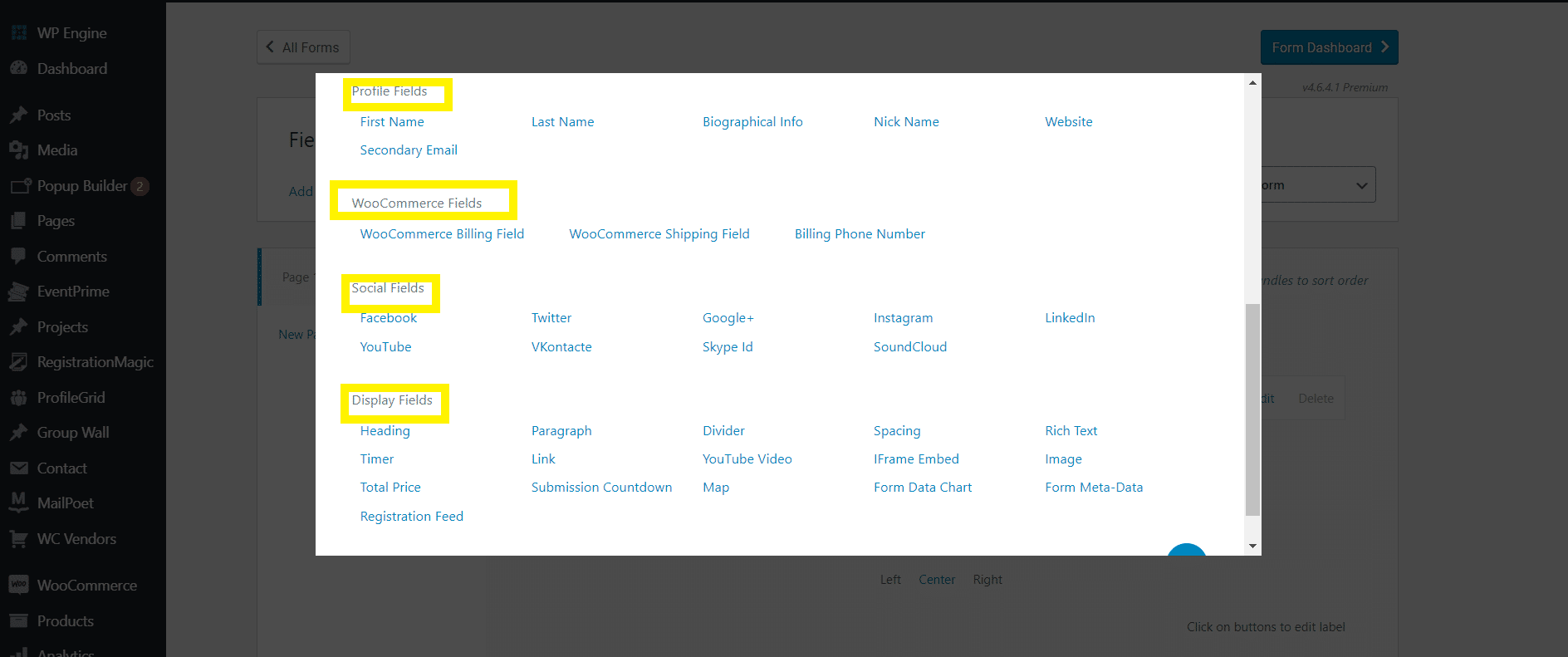The image size is (1568, 657).
Task: Insert a Divider display field
Action: [723, 430]
